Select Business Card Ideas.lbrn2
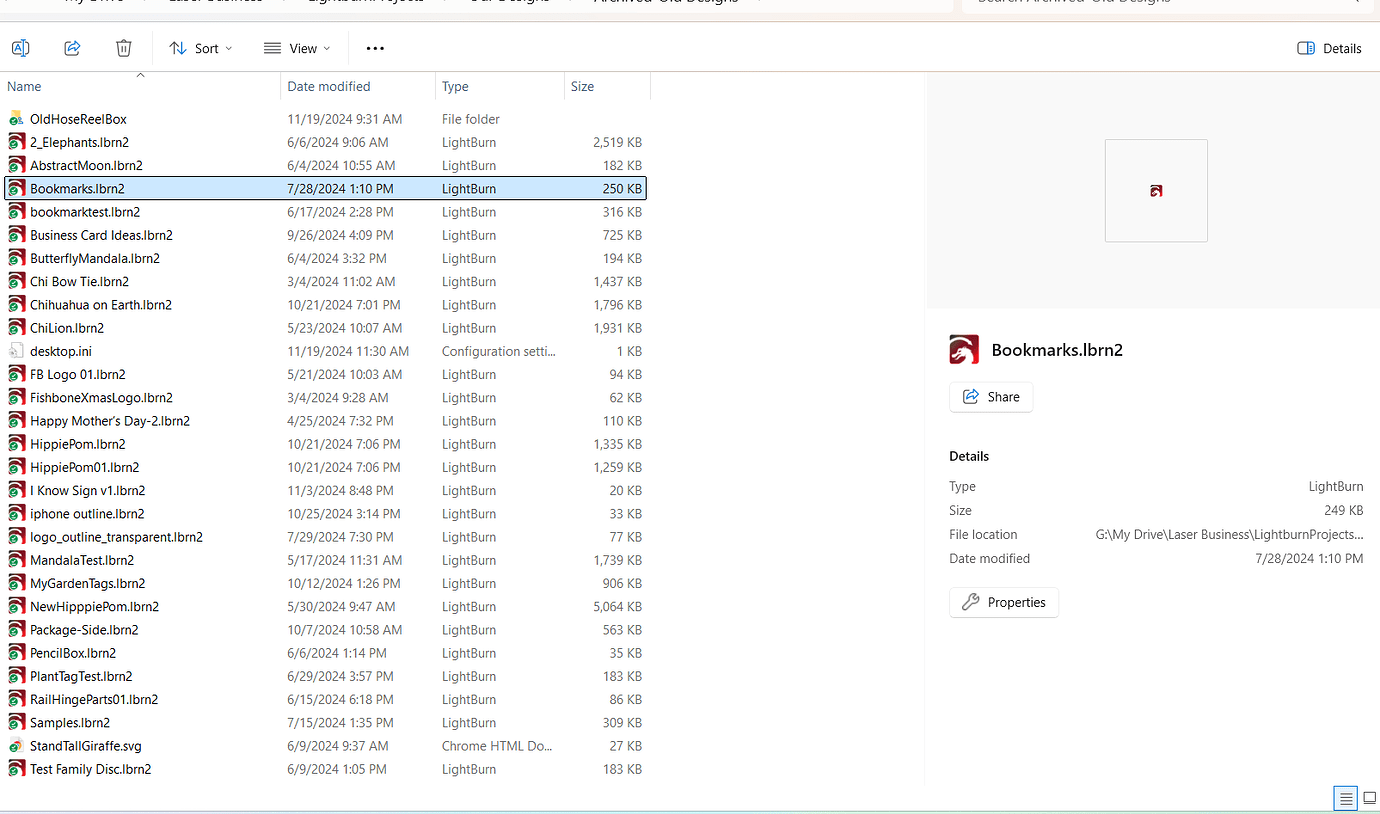The image size is (1380, 814). coord(101,235)
